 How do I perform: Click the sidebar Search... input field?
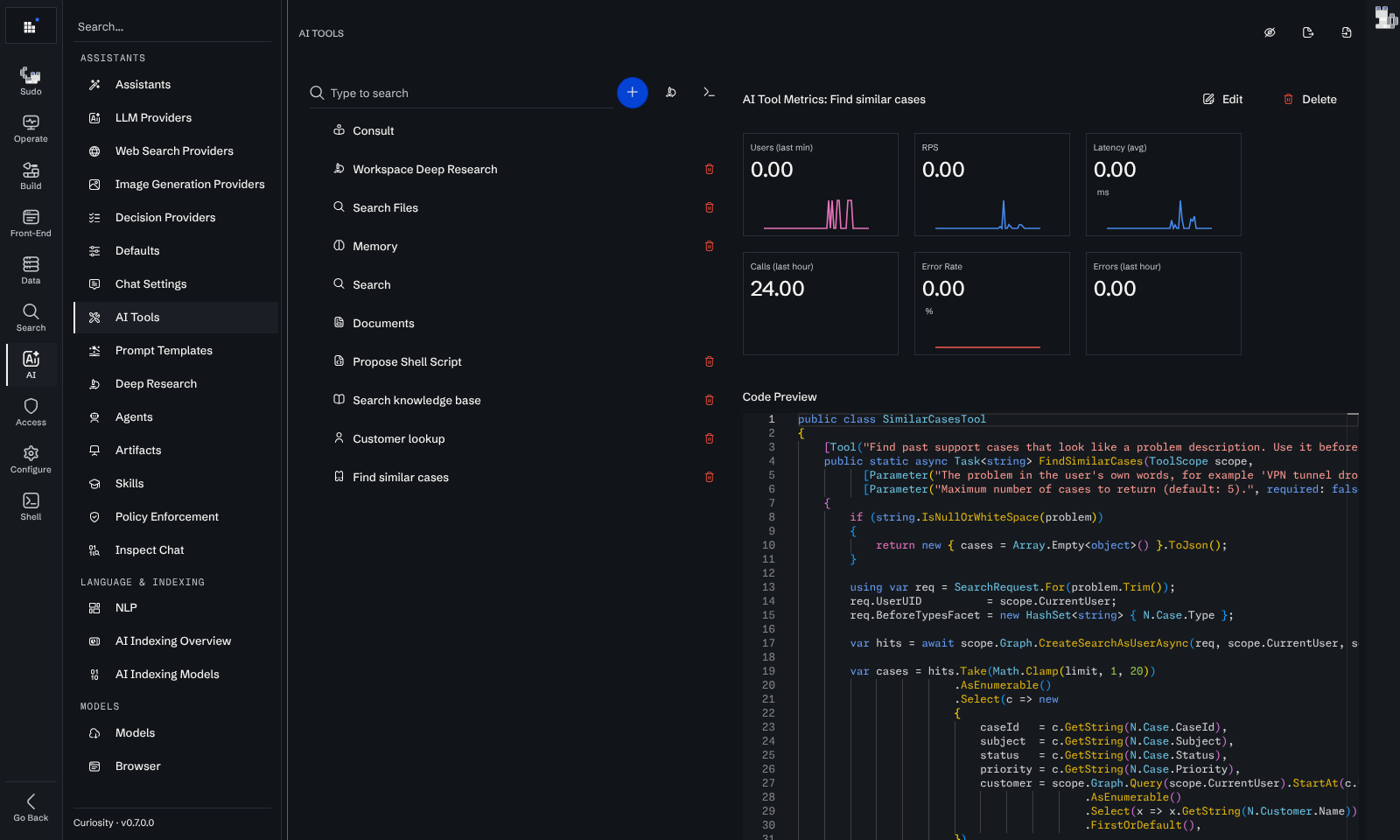point(172,27)
